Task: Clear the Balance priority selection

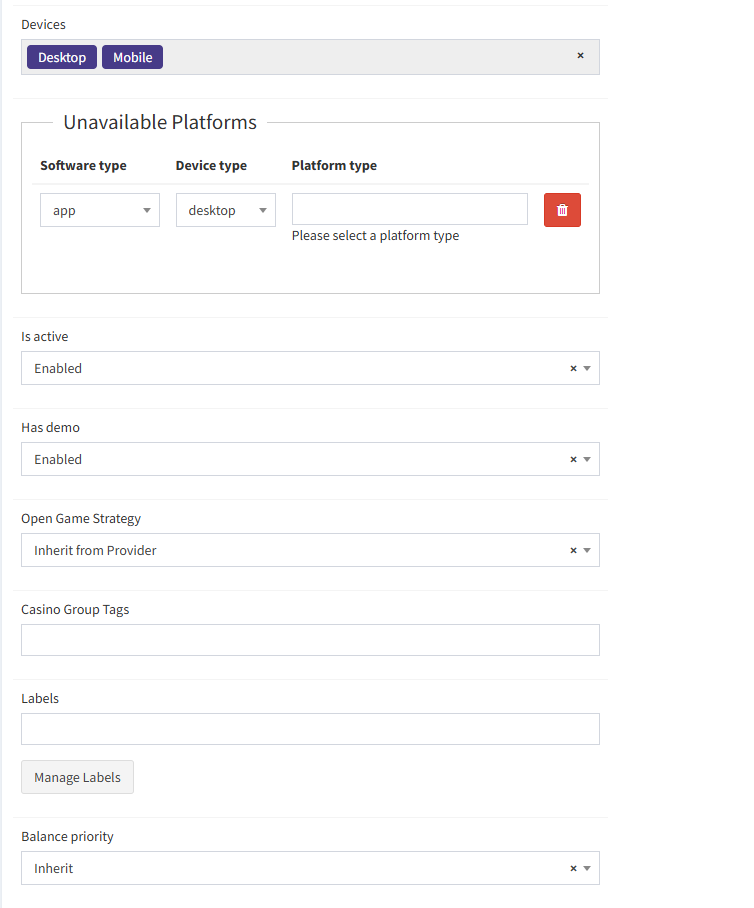Action: pos(573,869)
